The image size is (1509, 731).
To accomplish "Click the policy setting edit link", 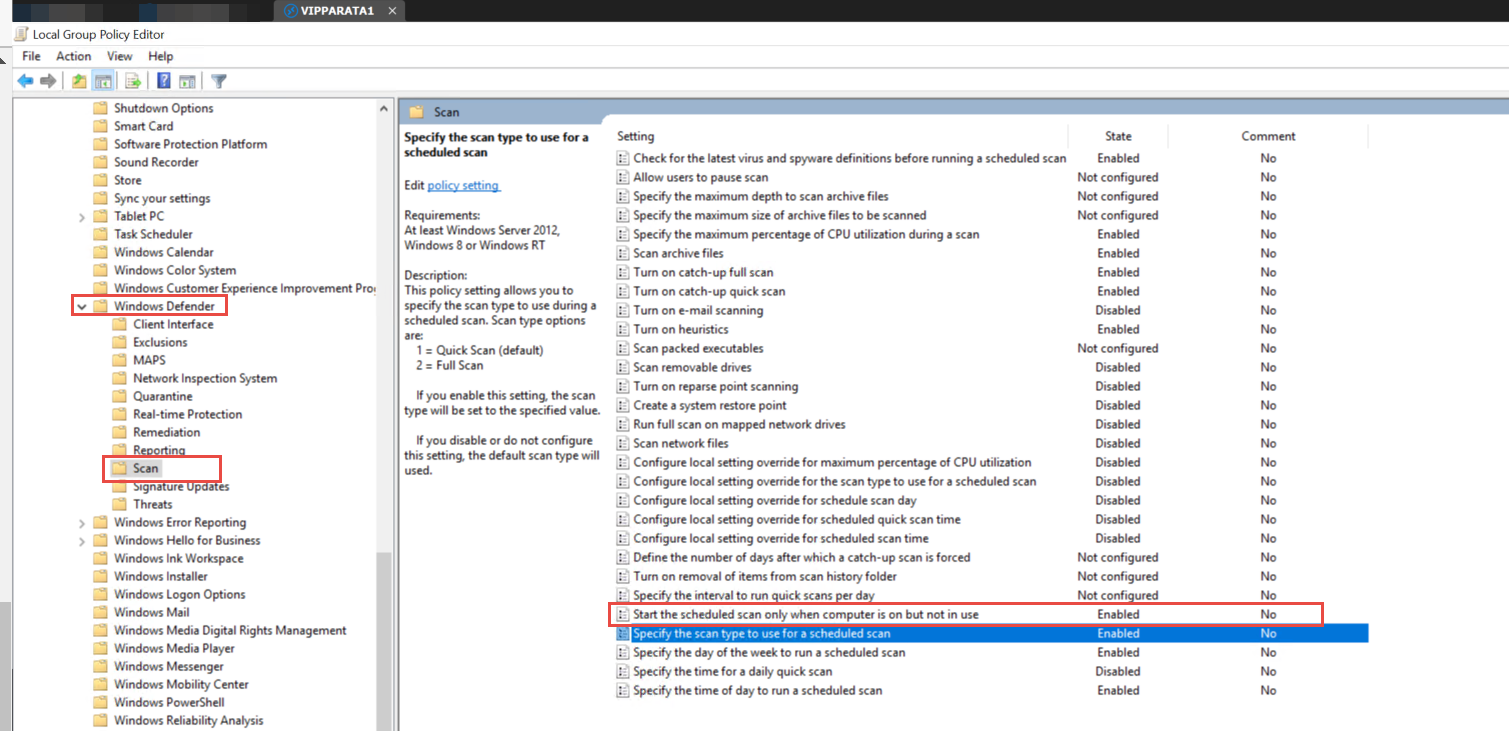I will coord(463,185).
